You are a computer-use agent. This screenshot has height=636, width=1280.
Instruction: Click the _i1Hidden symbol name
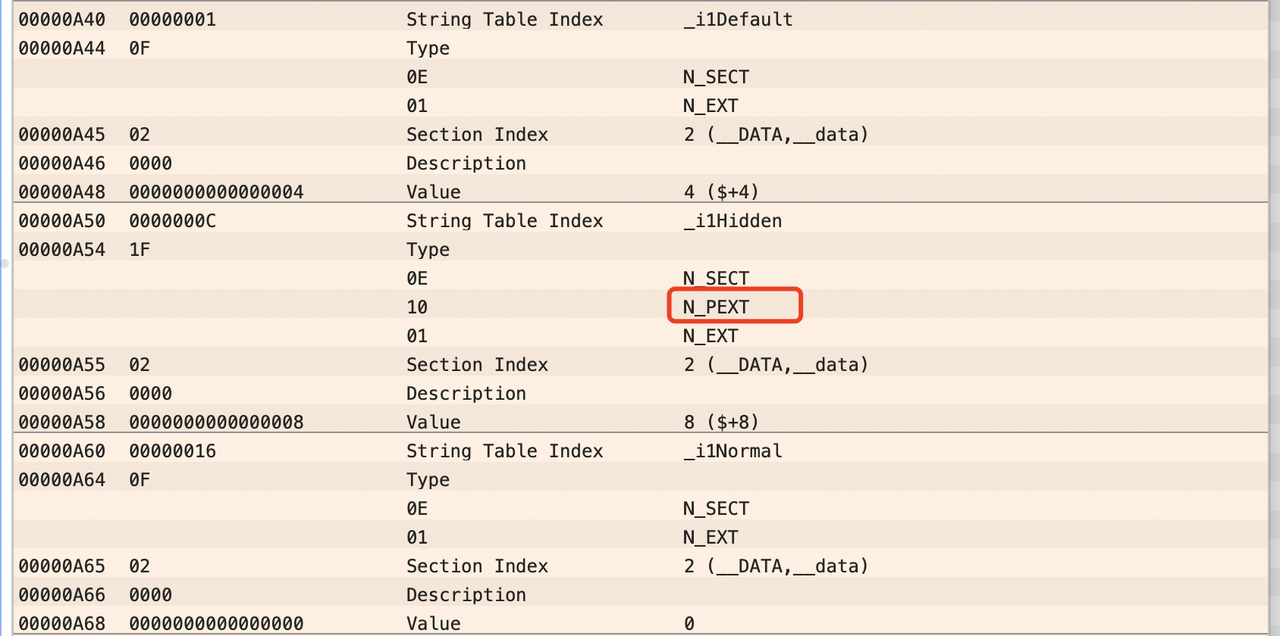pyautogui.click(x=732, y=221)
